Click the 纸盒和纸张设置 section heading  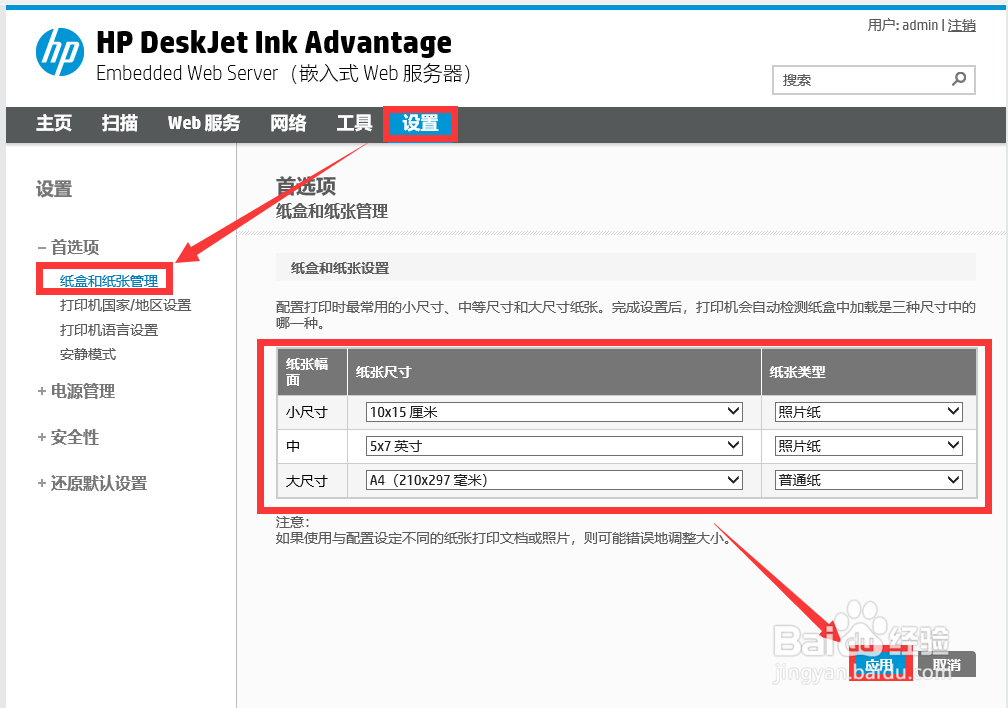click(340, 268)
